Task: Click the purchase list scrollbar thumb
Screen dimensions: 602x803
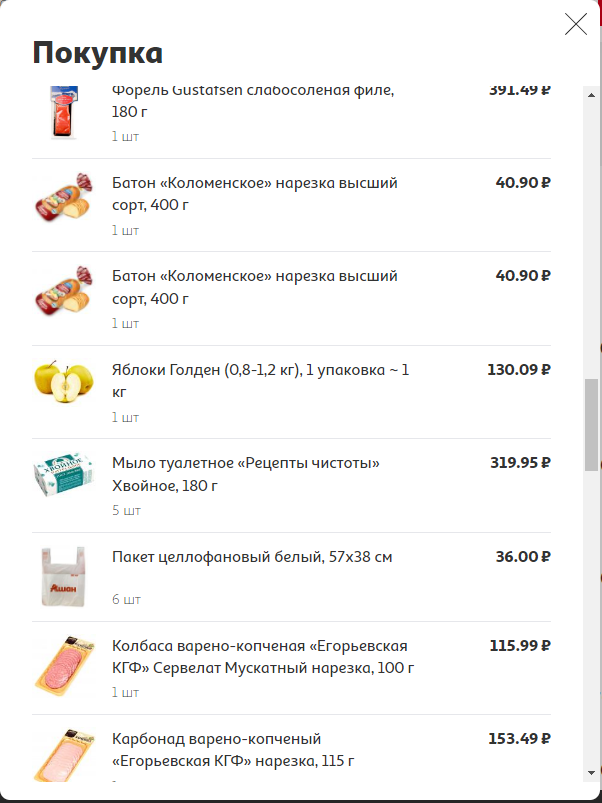Action: [x=591, y=425]
